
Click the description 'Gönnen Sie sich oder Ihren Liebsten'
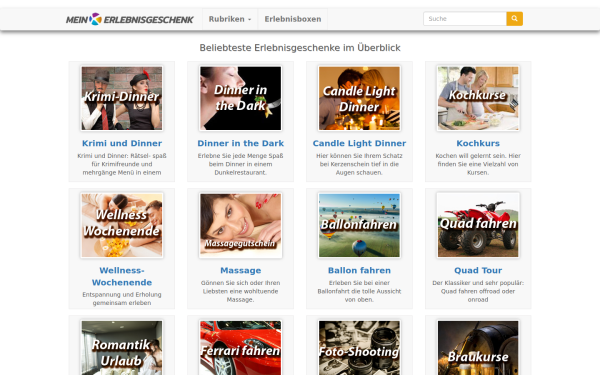pos(241,291)
